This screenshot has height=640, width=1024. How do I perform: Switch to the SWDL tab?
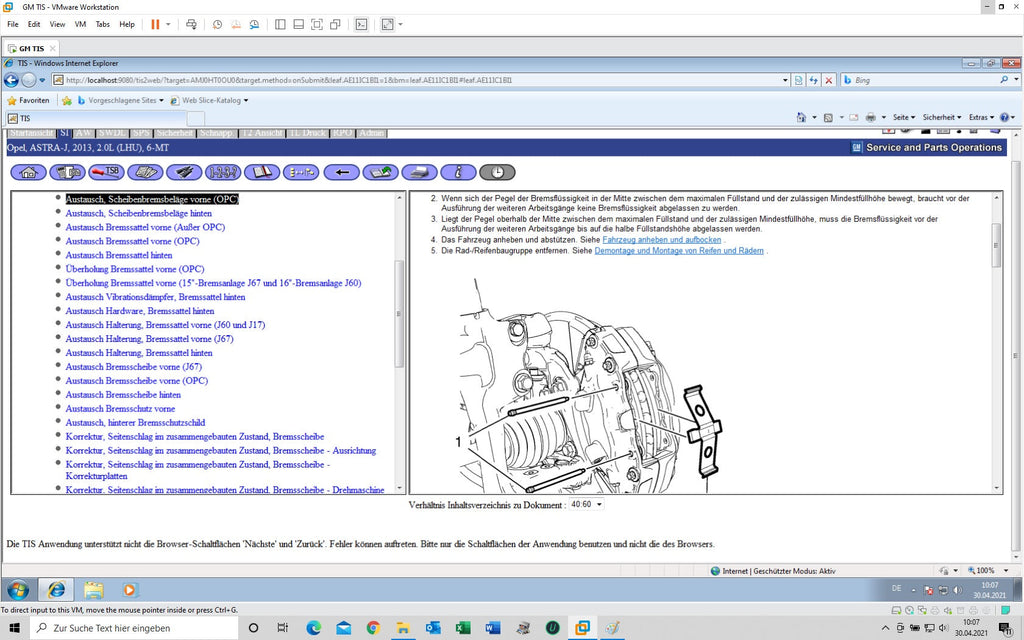pyautogui.click(x=112, y=133)
